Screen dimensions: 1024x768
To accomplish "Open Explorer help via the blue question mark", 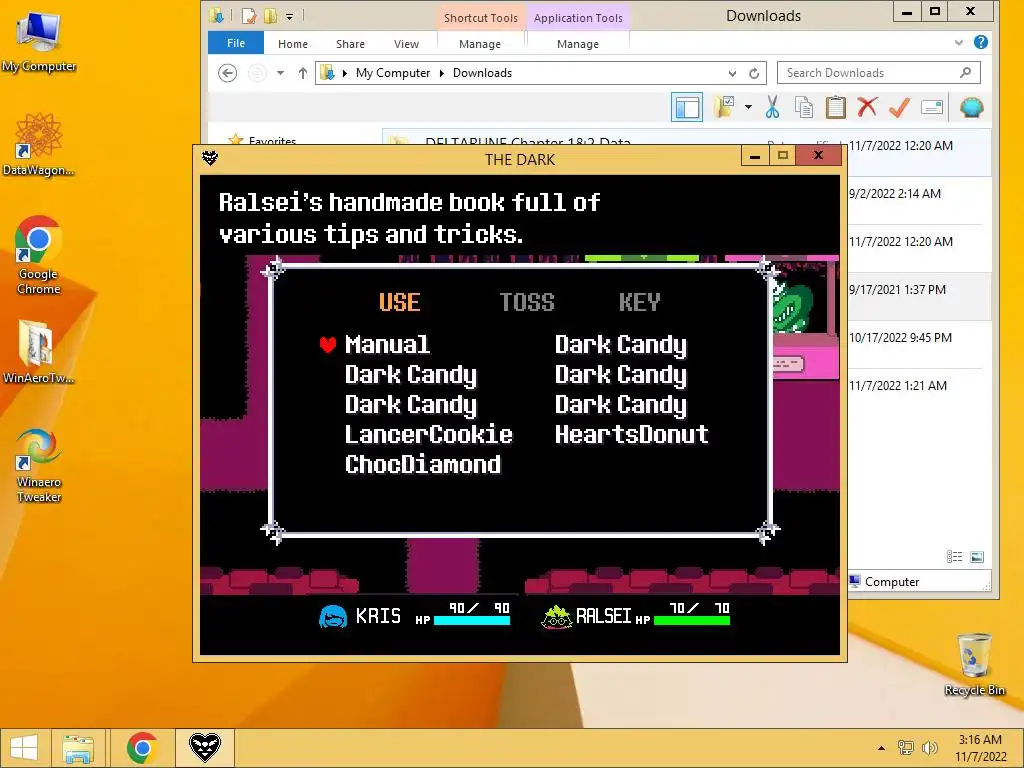I will pyautogui.click(x=980, y=42).
